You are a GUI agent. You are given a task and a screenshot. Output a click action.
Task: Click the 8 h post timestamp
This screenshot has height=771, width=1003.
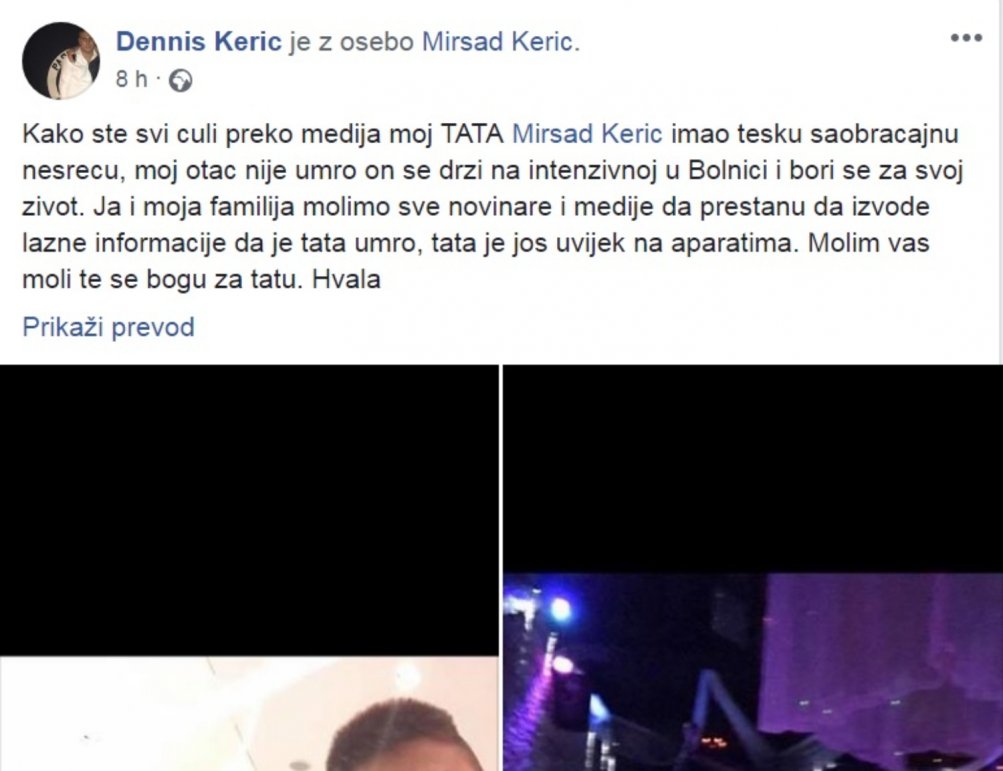coord(131,79)
